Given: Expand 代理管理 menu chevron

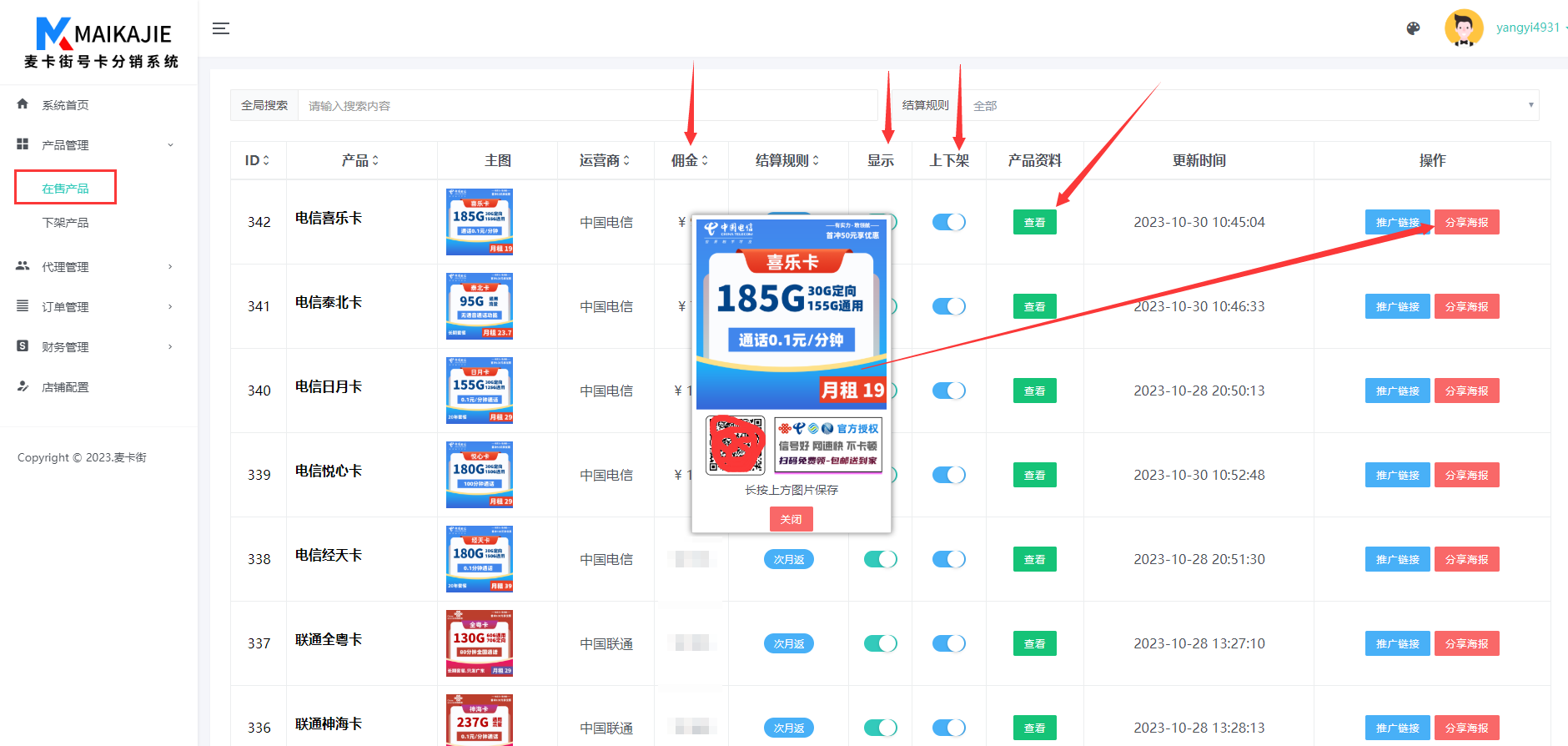Looking at the screenshot, I should click(170, 266).
